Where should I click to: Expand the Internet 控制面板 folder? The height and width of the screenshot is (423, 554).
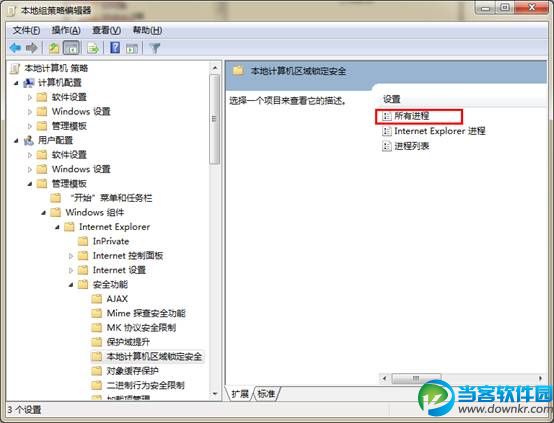point(71,256)
